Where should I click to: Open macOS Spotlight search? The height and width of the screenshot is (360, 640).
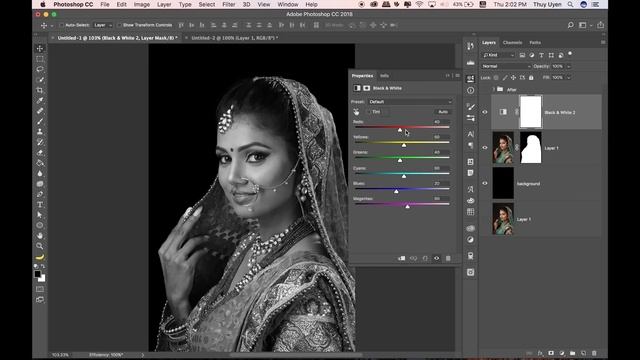(x=570, y=4)
